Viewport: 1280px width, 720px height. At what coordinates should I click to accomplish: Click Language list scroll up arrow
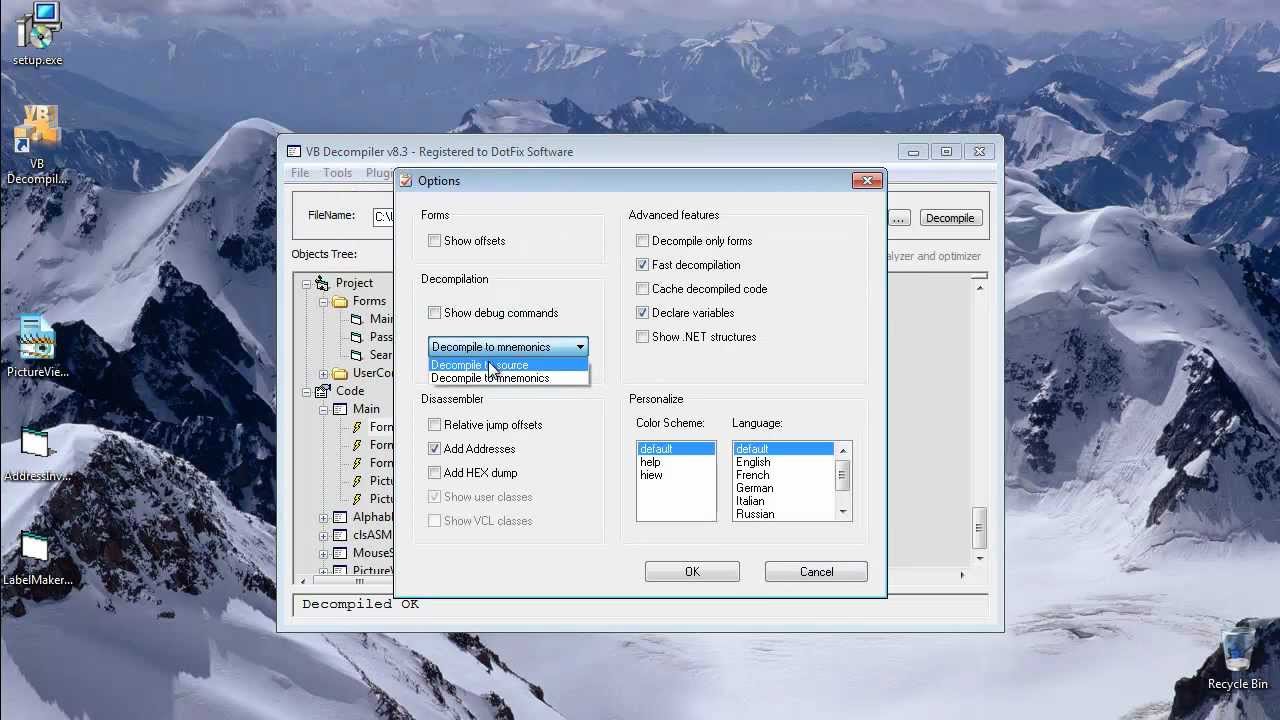pyautogui.click(x=843, y=450)
